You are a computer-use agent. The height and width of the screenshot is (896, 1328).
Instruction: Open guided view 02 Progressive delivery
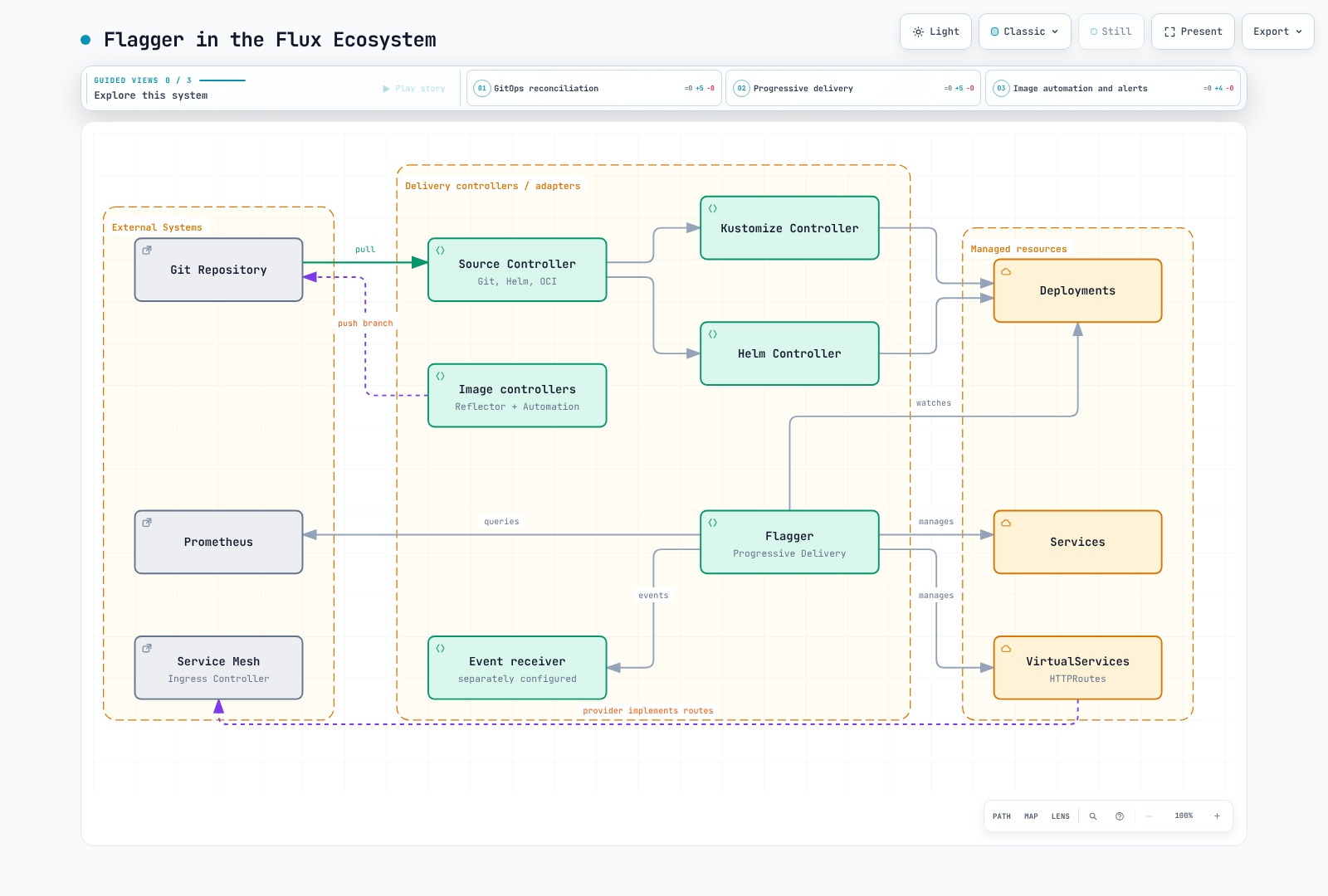853,88
